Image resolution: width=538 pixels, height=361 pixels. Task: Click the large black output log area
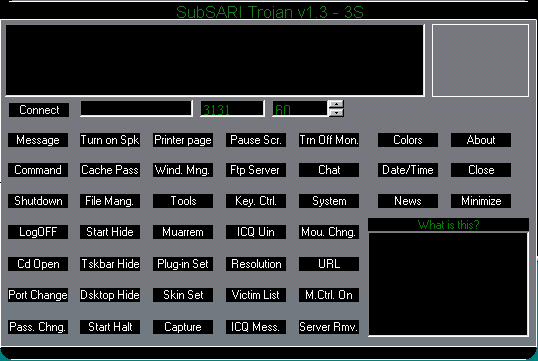click(x=215, y=60)
